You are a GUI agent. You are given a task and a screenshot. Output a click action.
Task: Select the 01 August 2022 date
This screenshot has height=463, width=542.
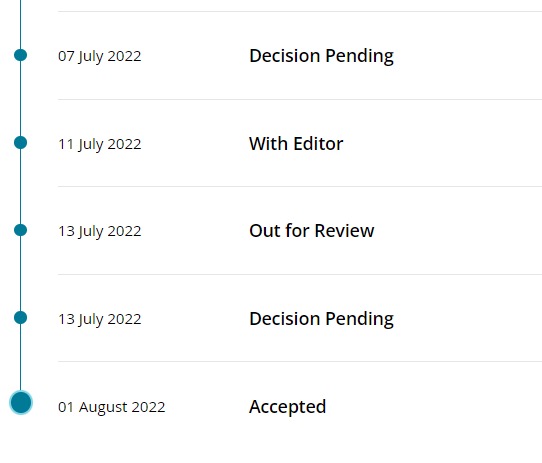point(112,407)
